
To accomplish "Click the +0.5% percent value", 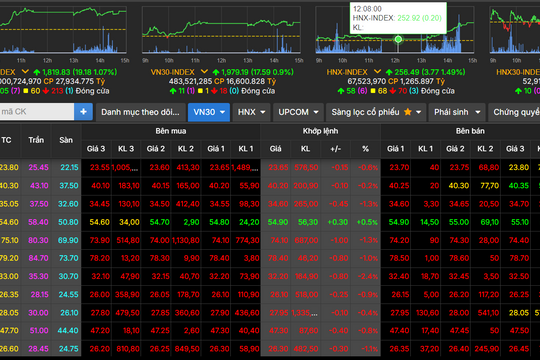I will pos(367,222).
